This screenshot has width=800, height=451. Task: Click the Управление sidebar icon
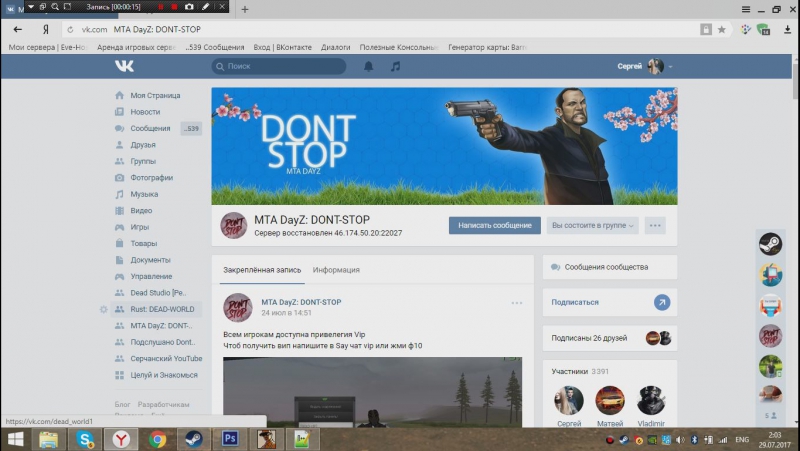[x=119, y=277]
